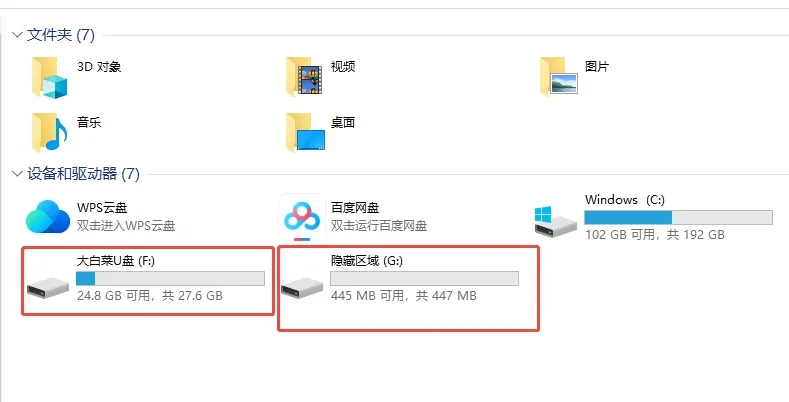Click the 设备和驱动器 (7) group header text

click(x=84, y=174)
